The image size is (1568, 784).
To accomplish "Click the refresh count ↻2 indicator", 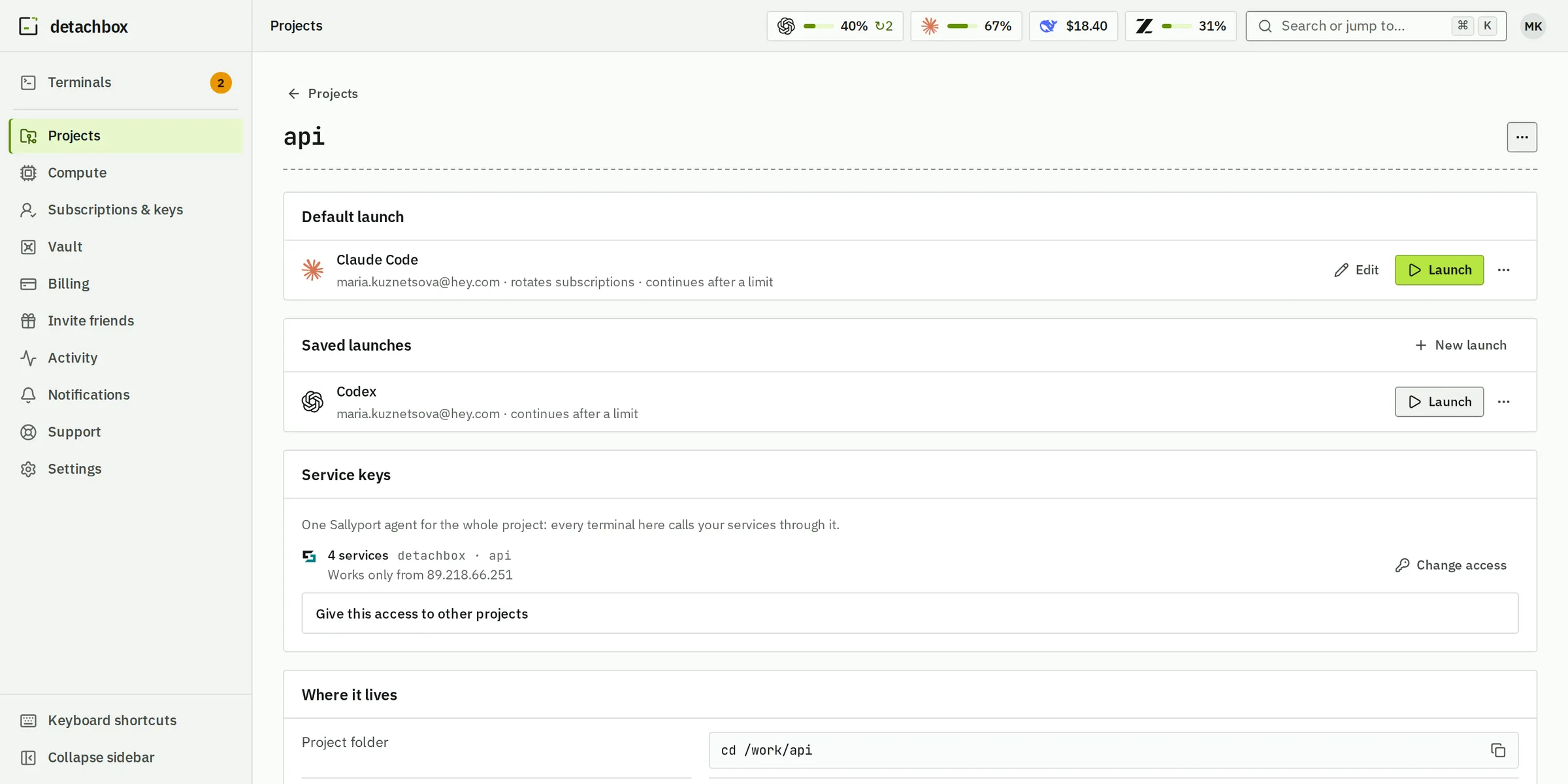I will tap(883, 26).
